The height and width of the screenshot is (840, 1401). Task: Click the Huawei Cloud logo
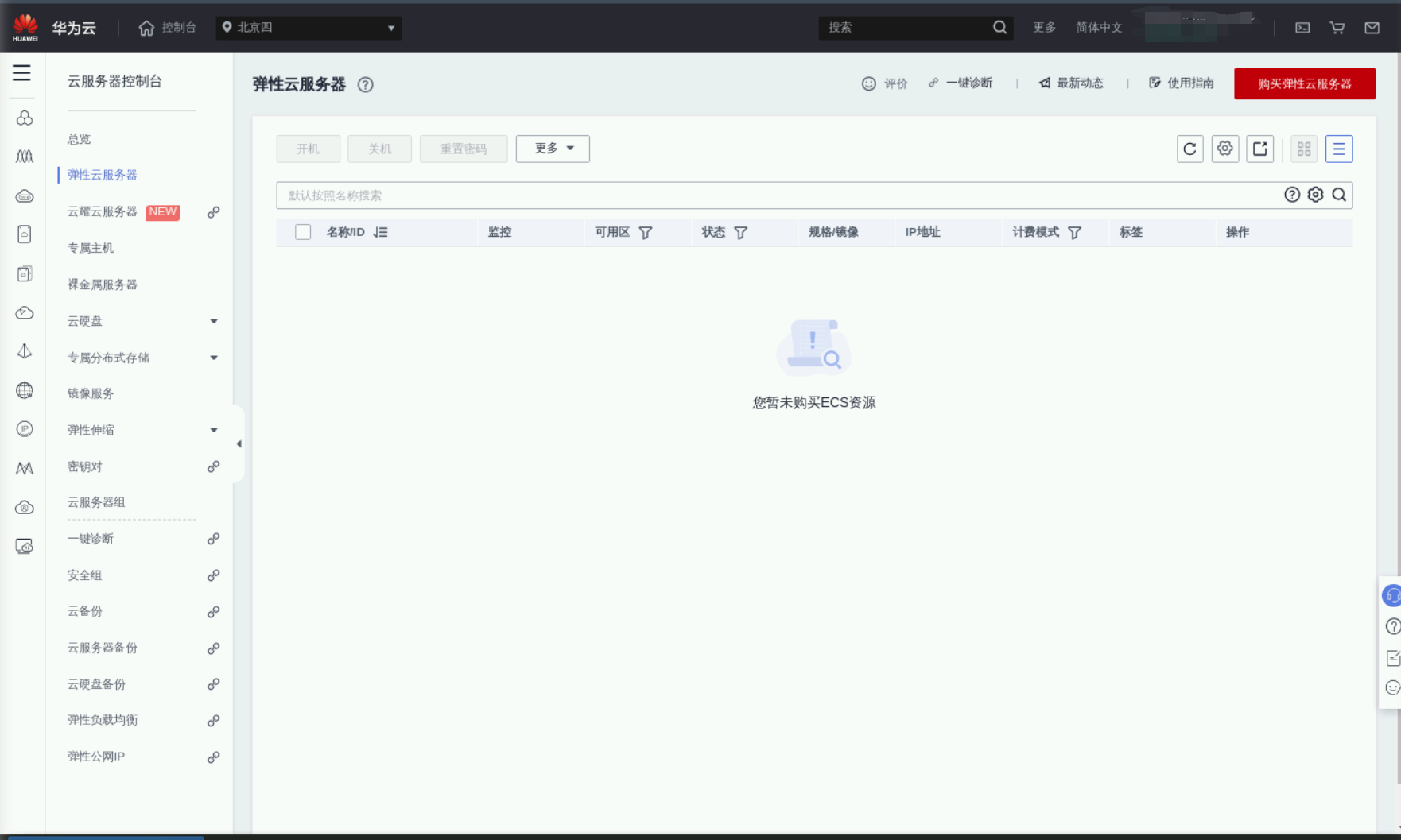point(25,28)
